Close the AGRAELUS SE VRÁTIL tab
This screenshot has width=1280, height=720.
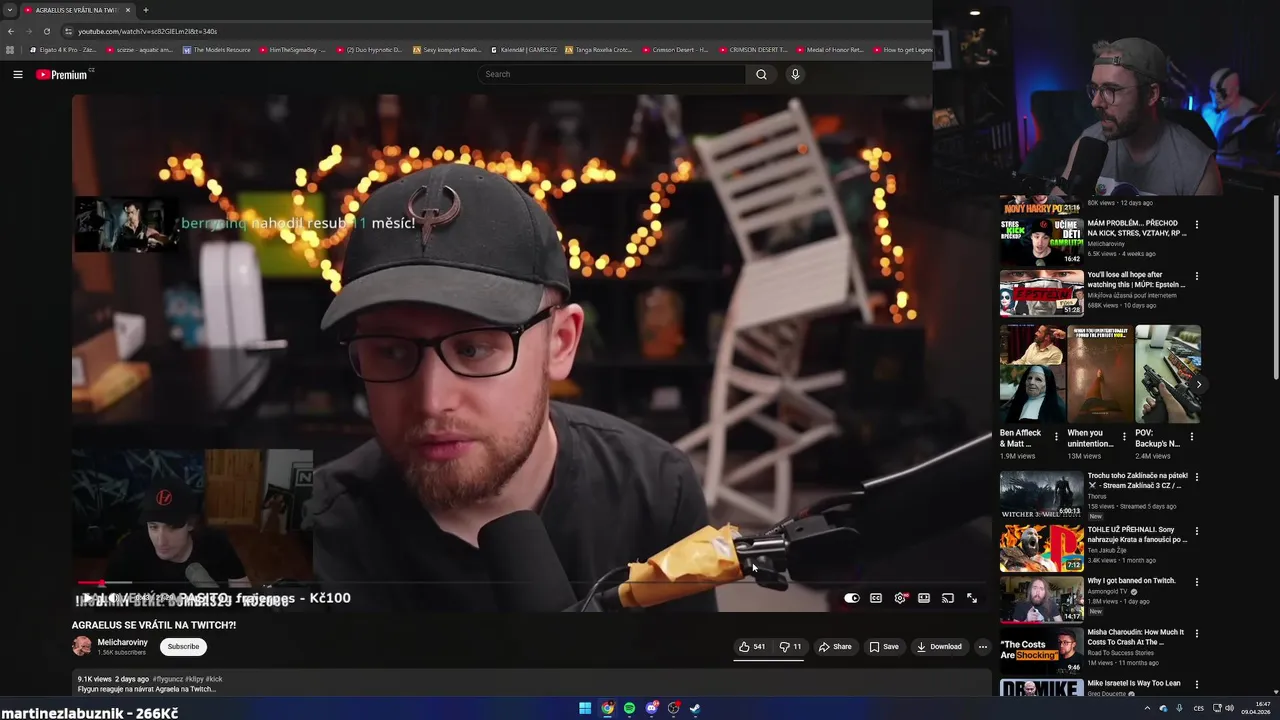pyautogui.click(x=128, y=10)
